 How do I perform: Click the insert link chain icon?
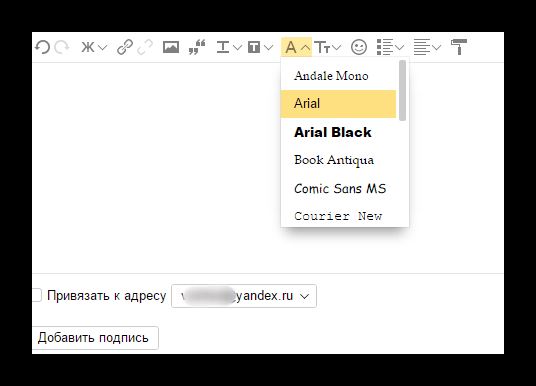125,47
